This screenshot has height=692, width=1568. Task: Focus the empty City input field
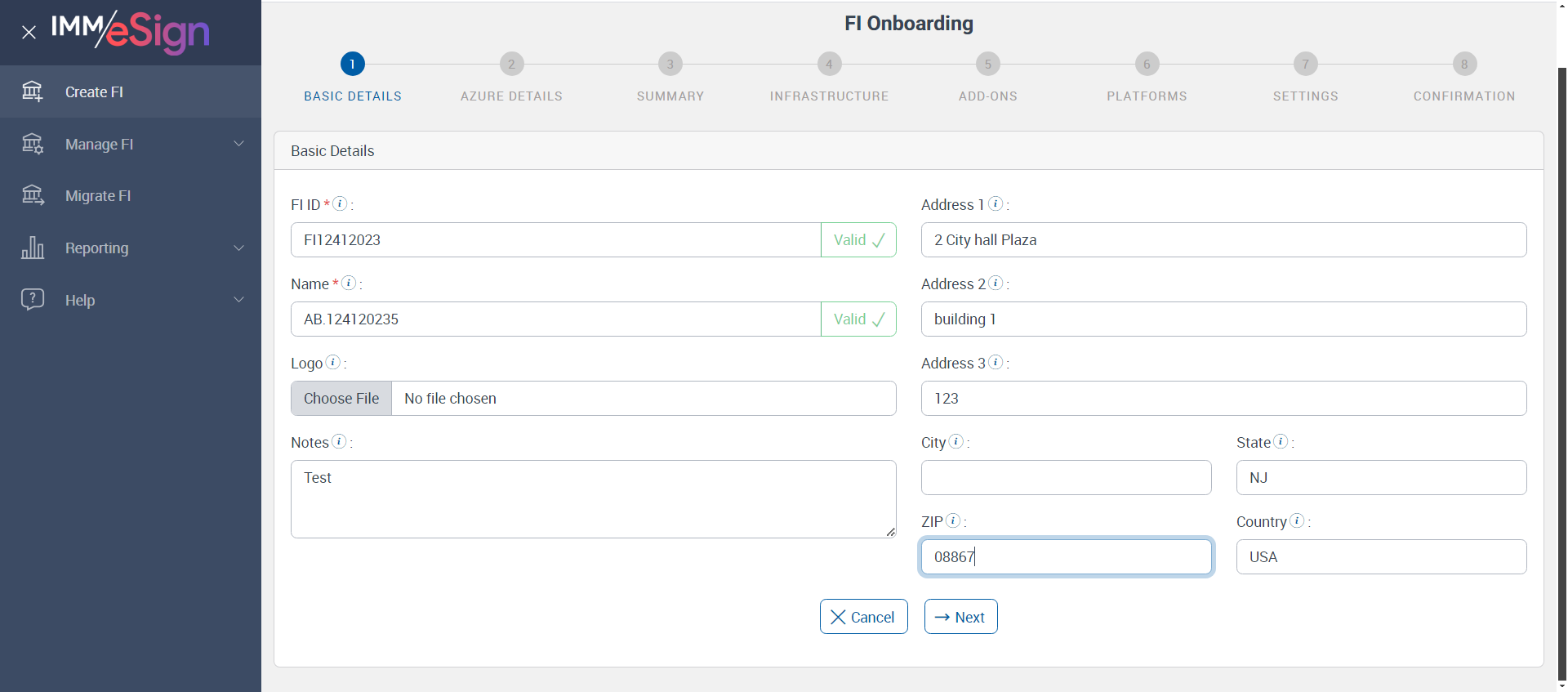1066,478
